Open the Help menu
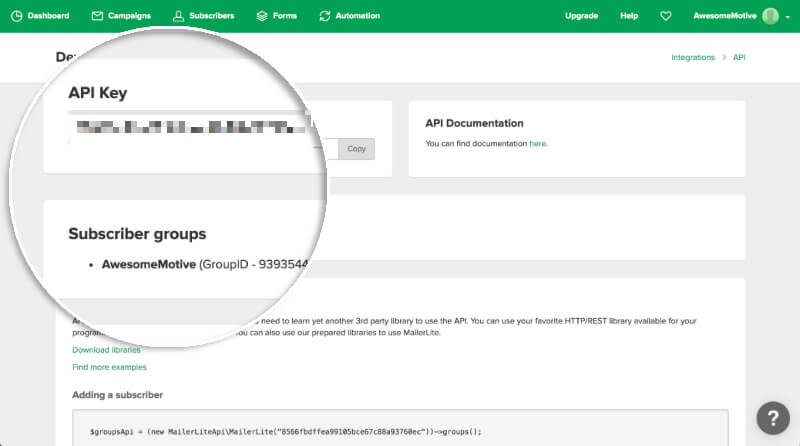Viewport: 800px width, 446px height. tap(629, 16)
